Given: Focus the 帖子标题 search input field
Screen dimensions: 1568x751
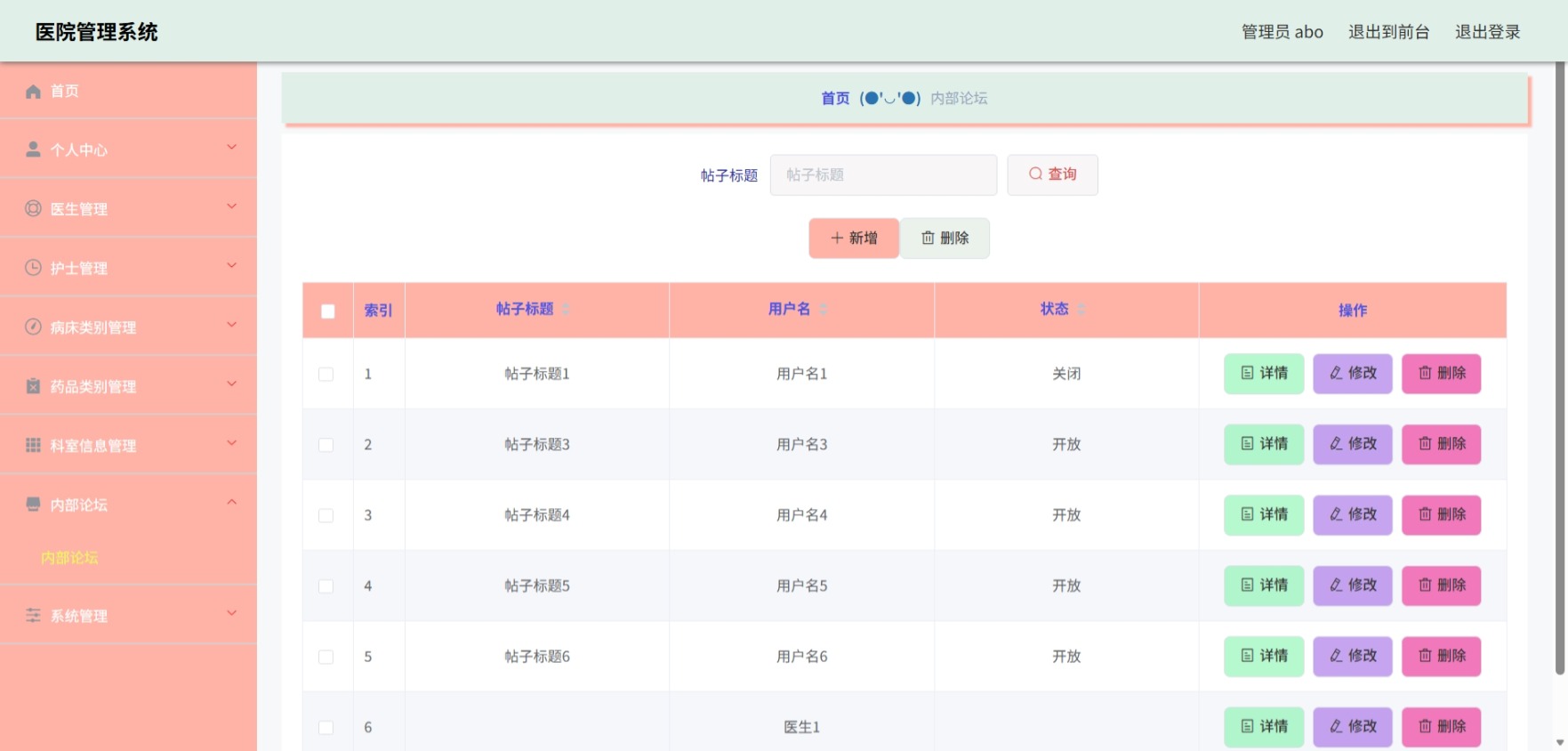Looking at the screenshot, I should (x=883, y=174).
